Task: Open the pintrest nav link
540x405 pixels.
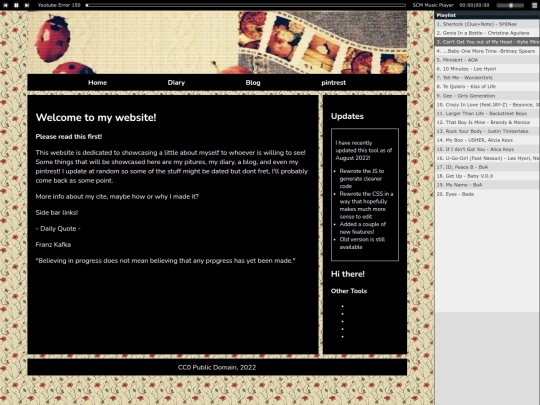Action: [x=334, y=83]
